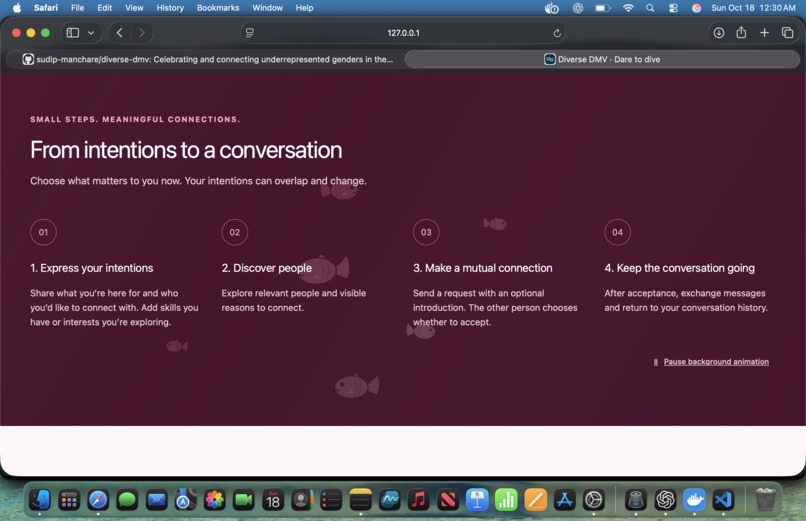Screen dimensions: 806x521
Task: Open Control Center in the menu bar
Action: 673,8
